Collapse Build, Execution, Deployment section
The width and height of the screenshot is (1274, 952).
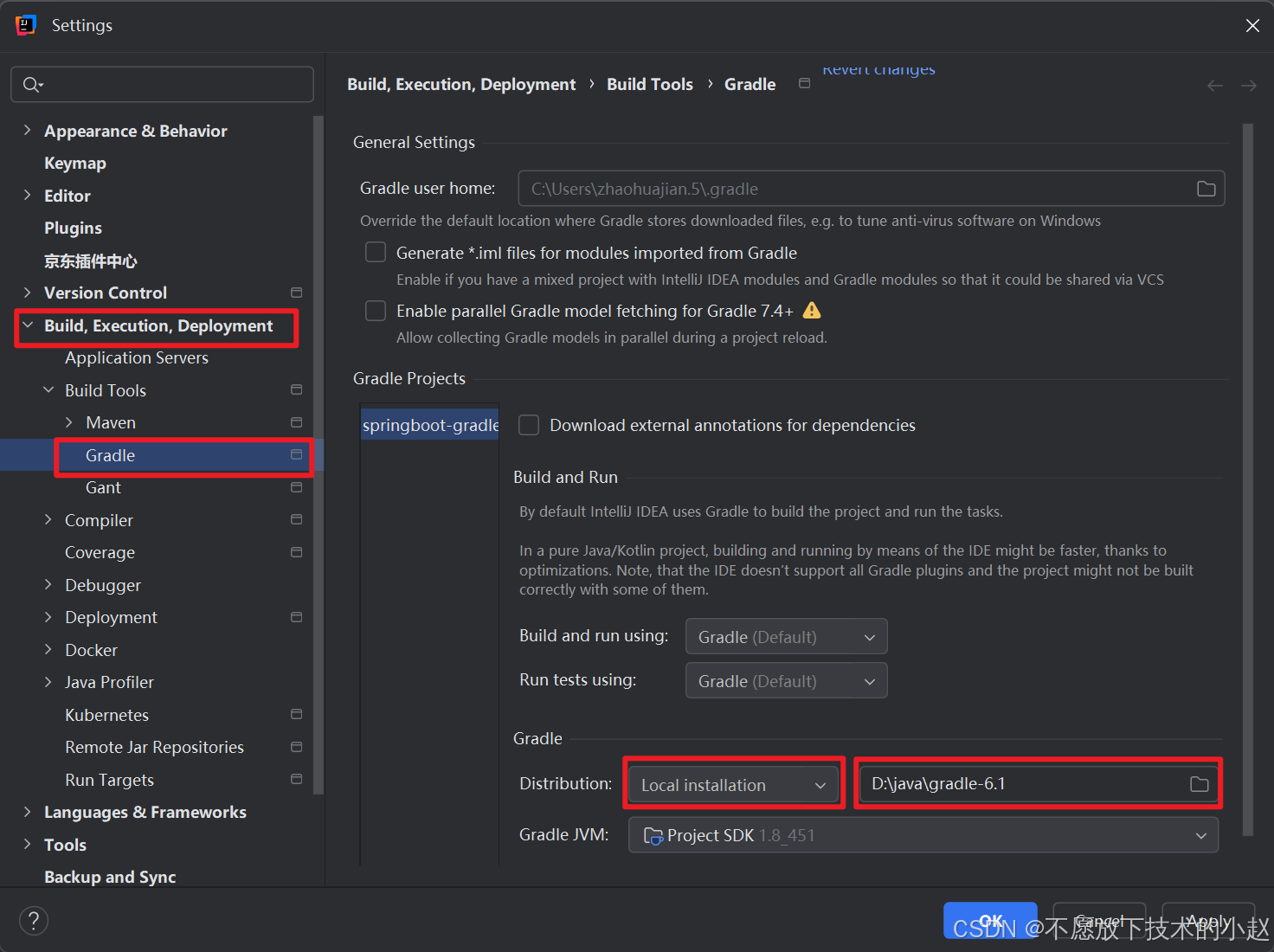[28, 325]
